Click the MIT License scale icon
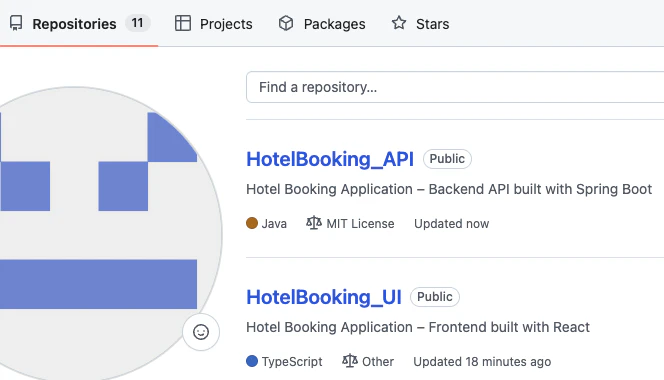664x380 pixels. point(314,222)
